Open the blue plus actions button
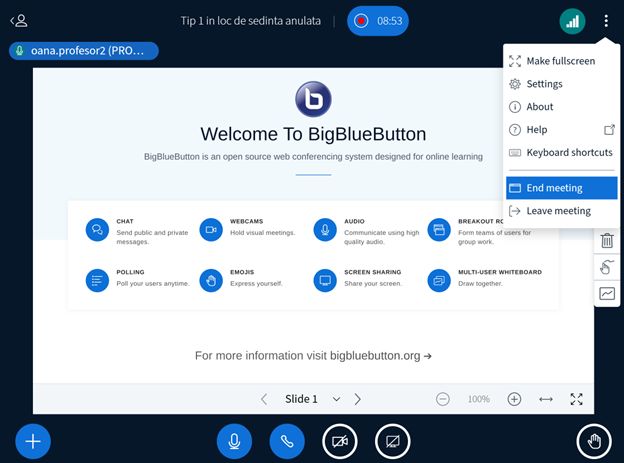The image size is (624, 463). coord(33,441)
